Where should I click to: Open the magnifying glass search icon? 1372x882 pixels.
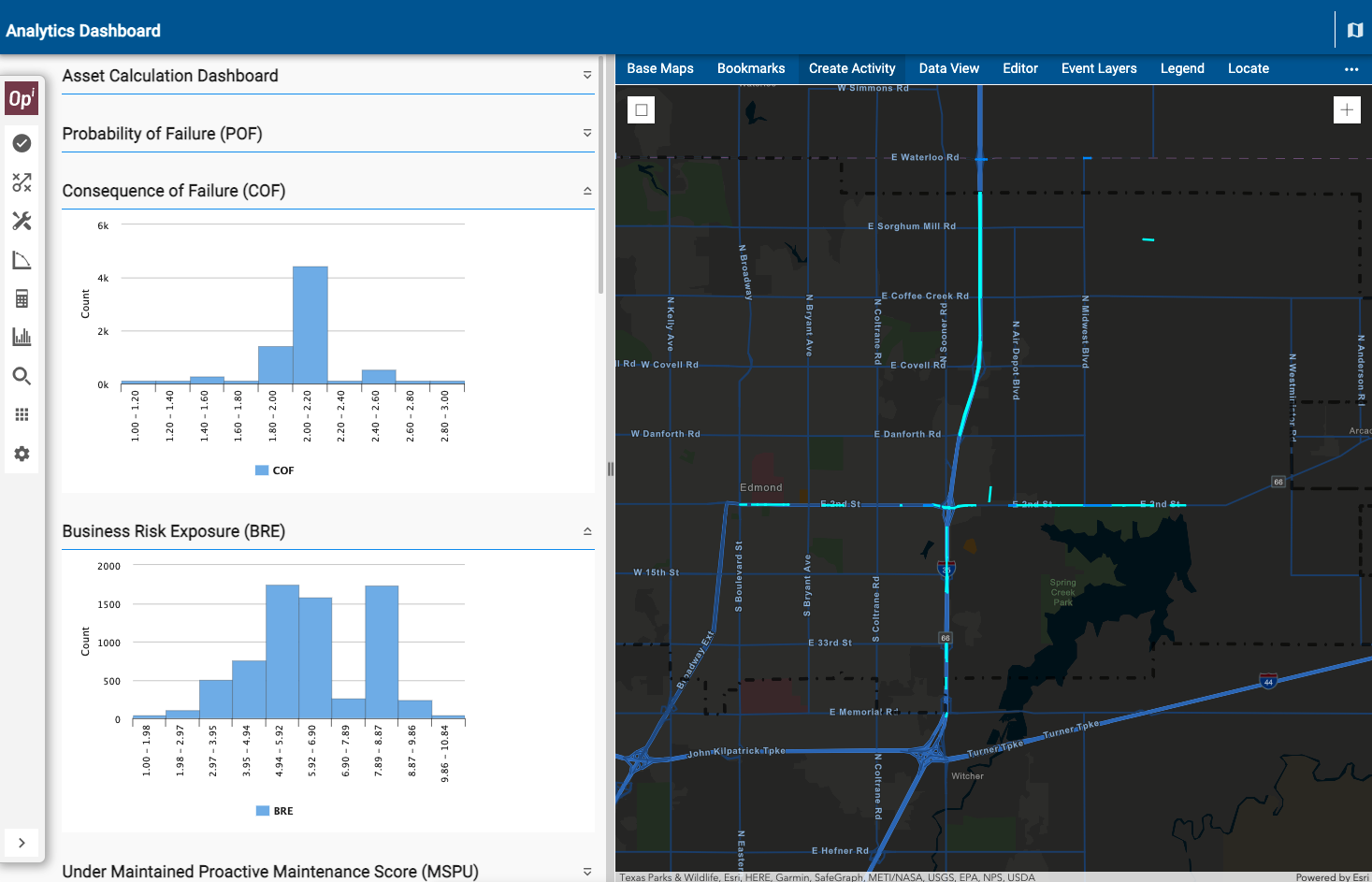click(22, 376)
